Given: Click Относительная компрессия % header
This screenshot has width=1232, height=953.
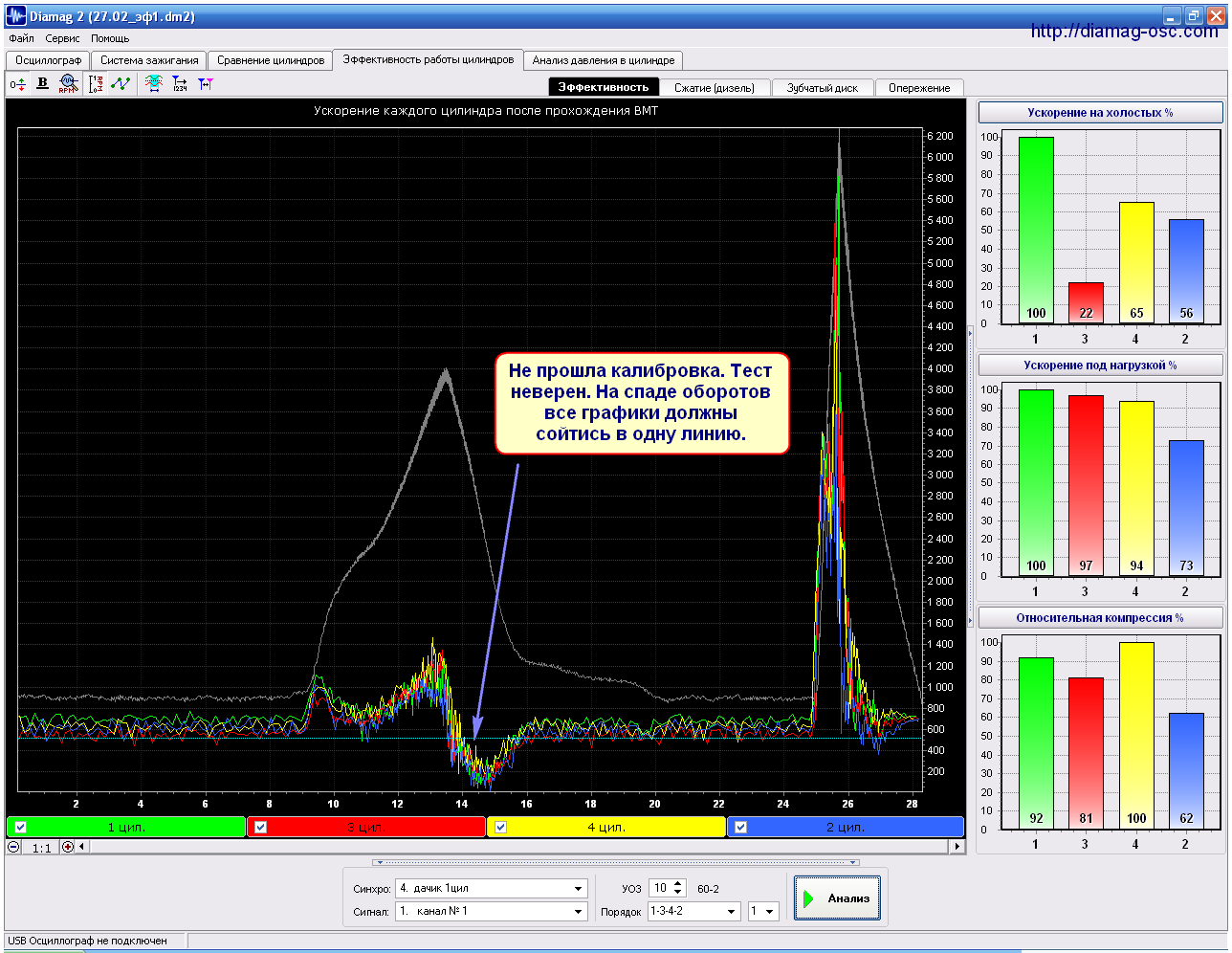Looking at the screenshot, I should [x=1100, y=618].
